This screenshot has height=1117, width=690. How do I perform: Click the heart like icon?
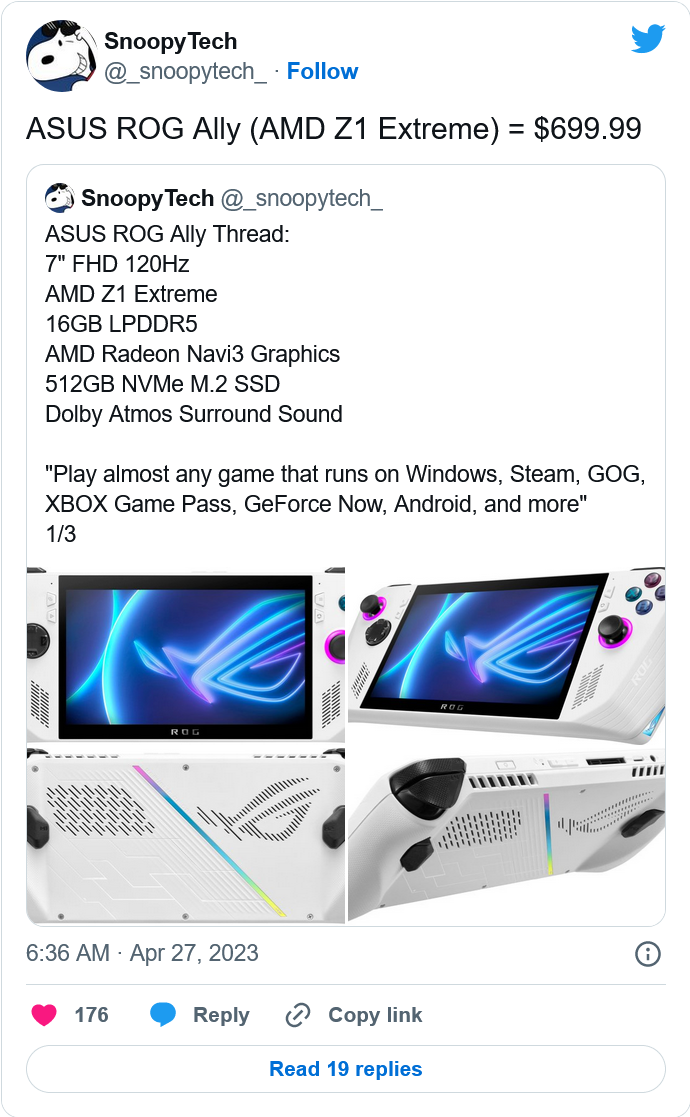(x=44, y=1014)
